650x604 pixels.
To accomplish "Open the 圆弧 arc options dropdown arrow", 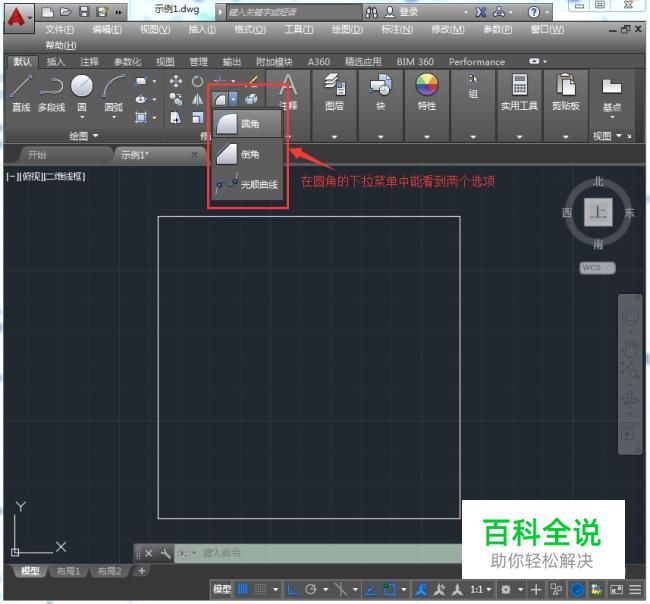I will coord(114,118).
